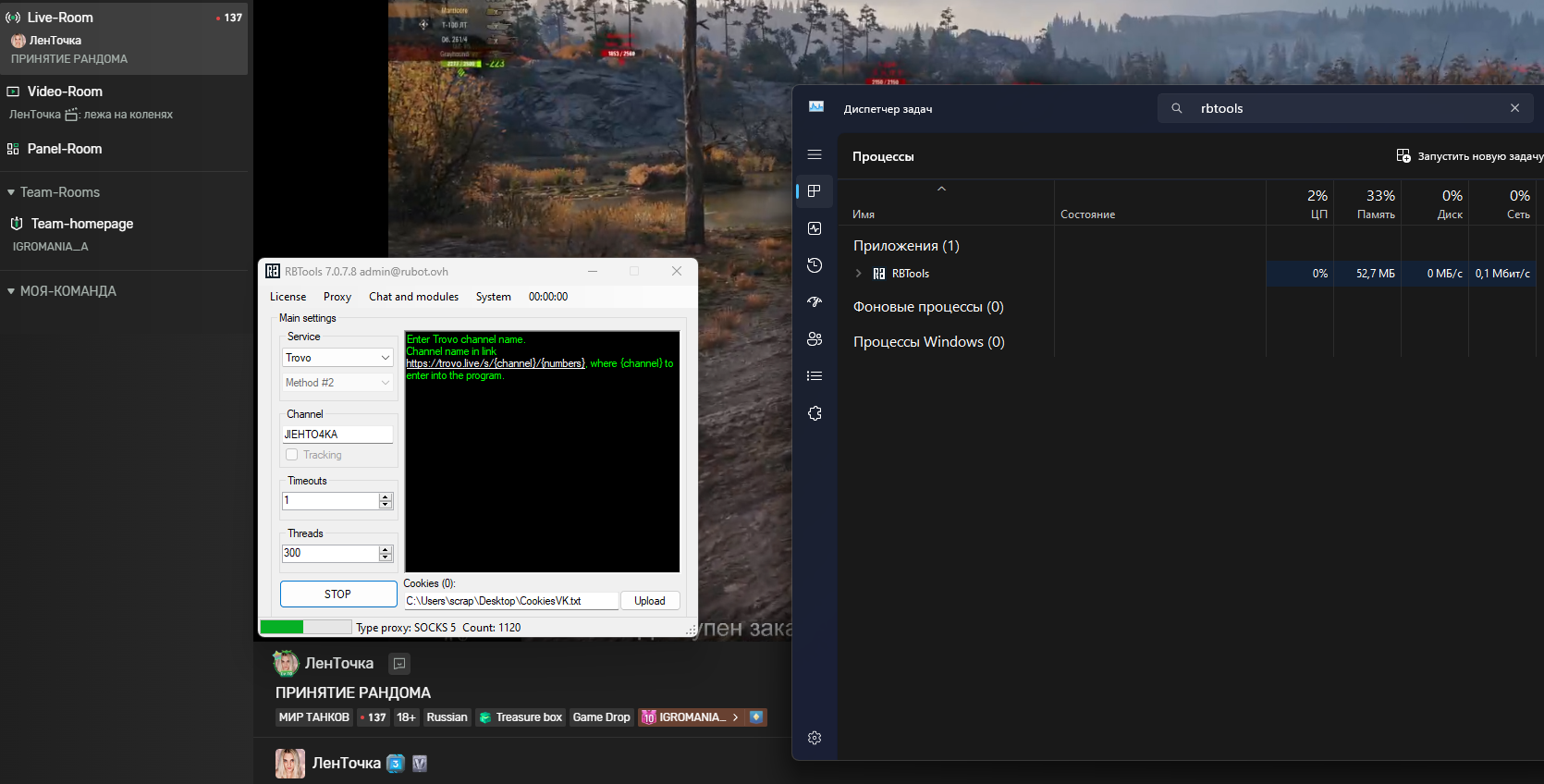Clear the rbtools search box

tap(1514, 108)
